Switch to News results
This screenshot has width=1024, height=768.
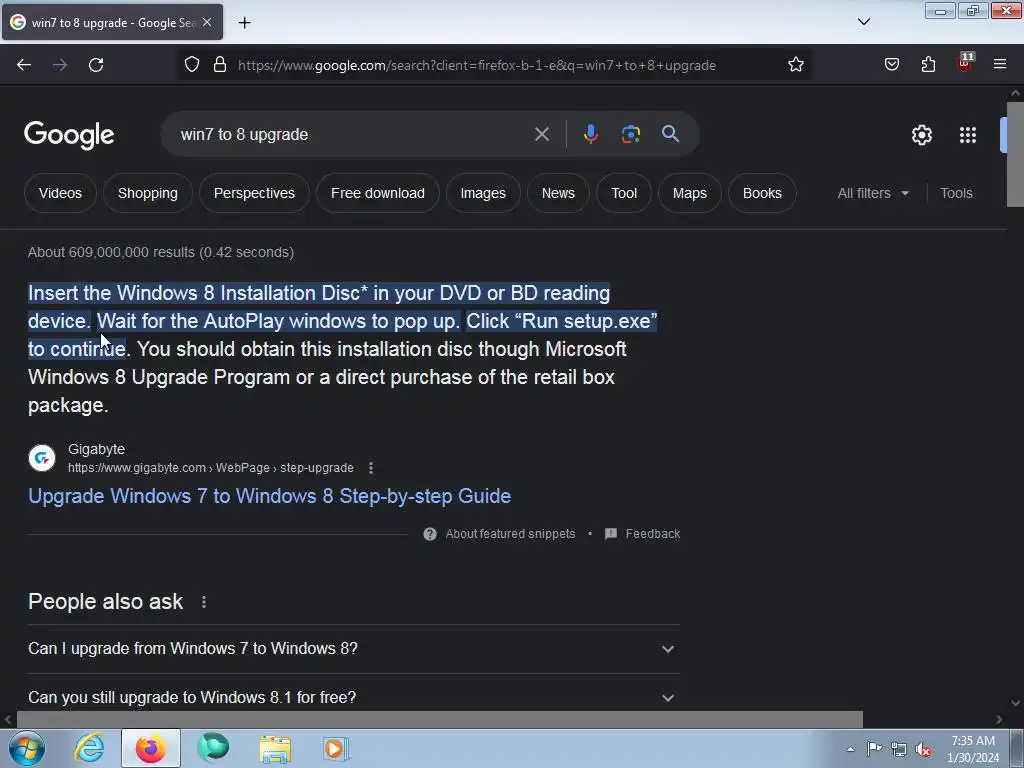pyautogui.click(x=558, y=193)
